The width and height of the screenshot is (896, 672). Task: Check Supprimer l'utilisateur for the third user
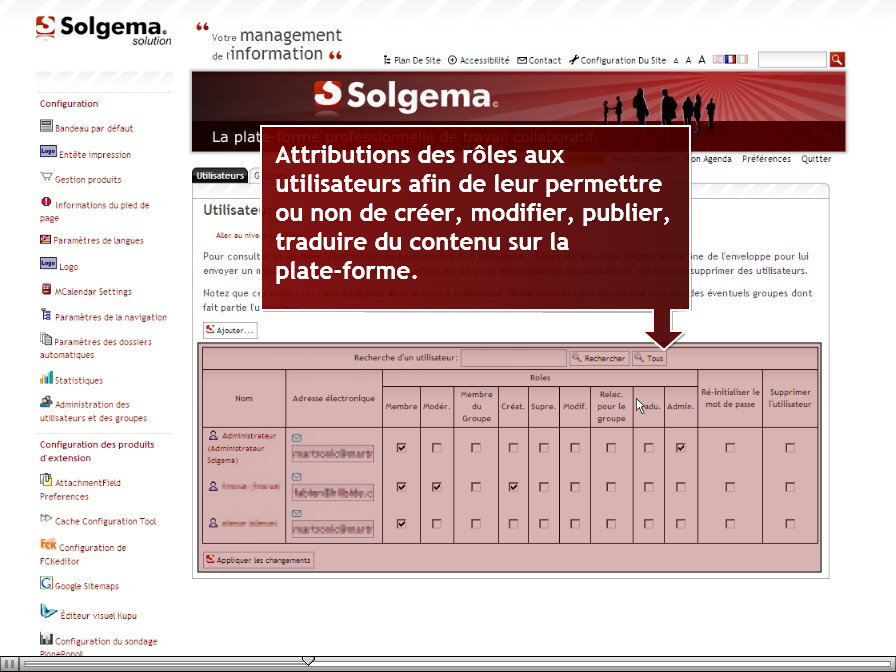point(790,523)
